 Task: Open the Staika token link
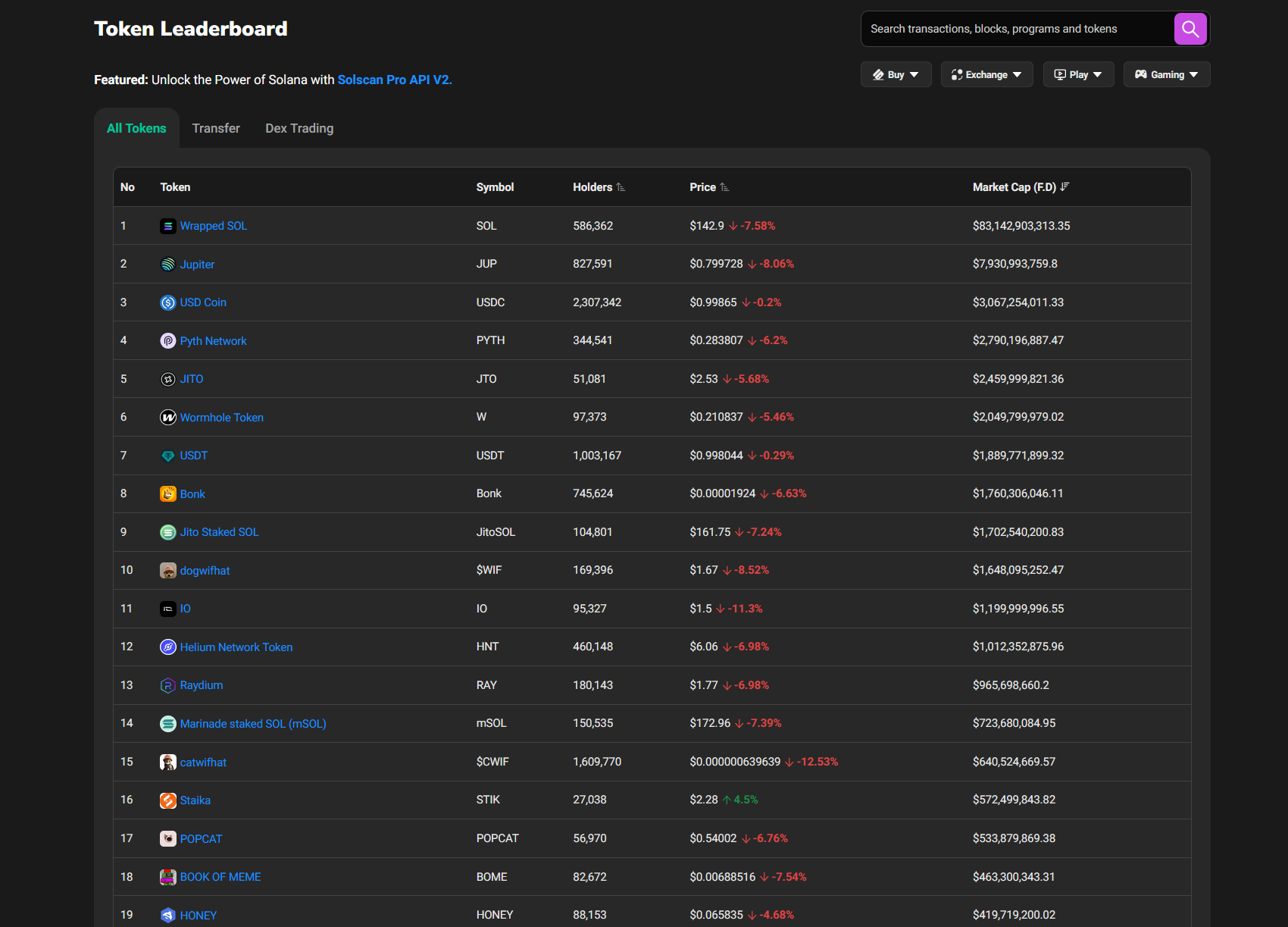click(x=195, y=800)
